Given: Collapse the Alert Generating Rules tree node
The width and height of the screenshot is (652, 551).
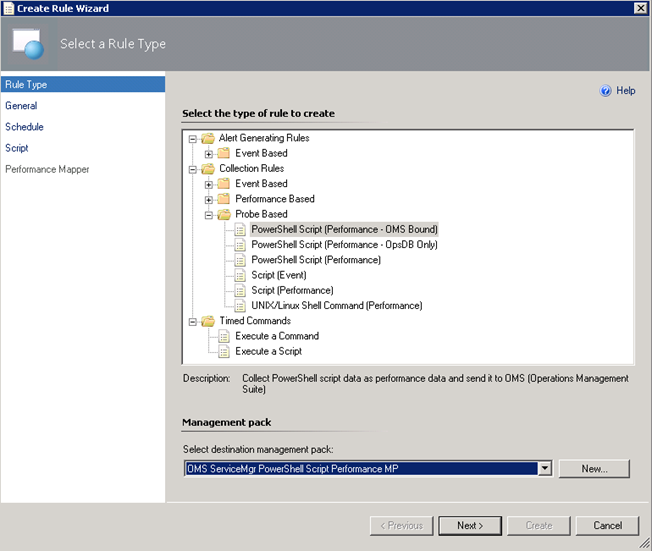Looking at the screenshot, I should (192, 138).
